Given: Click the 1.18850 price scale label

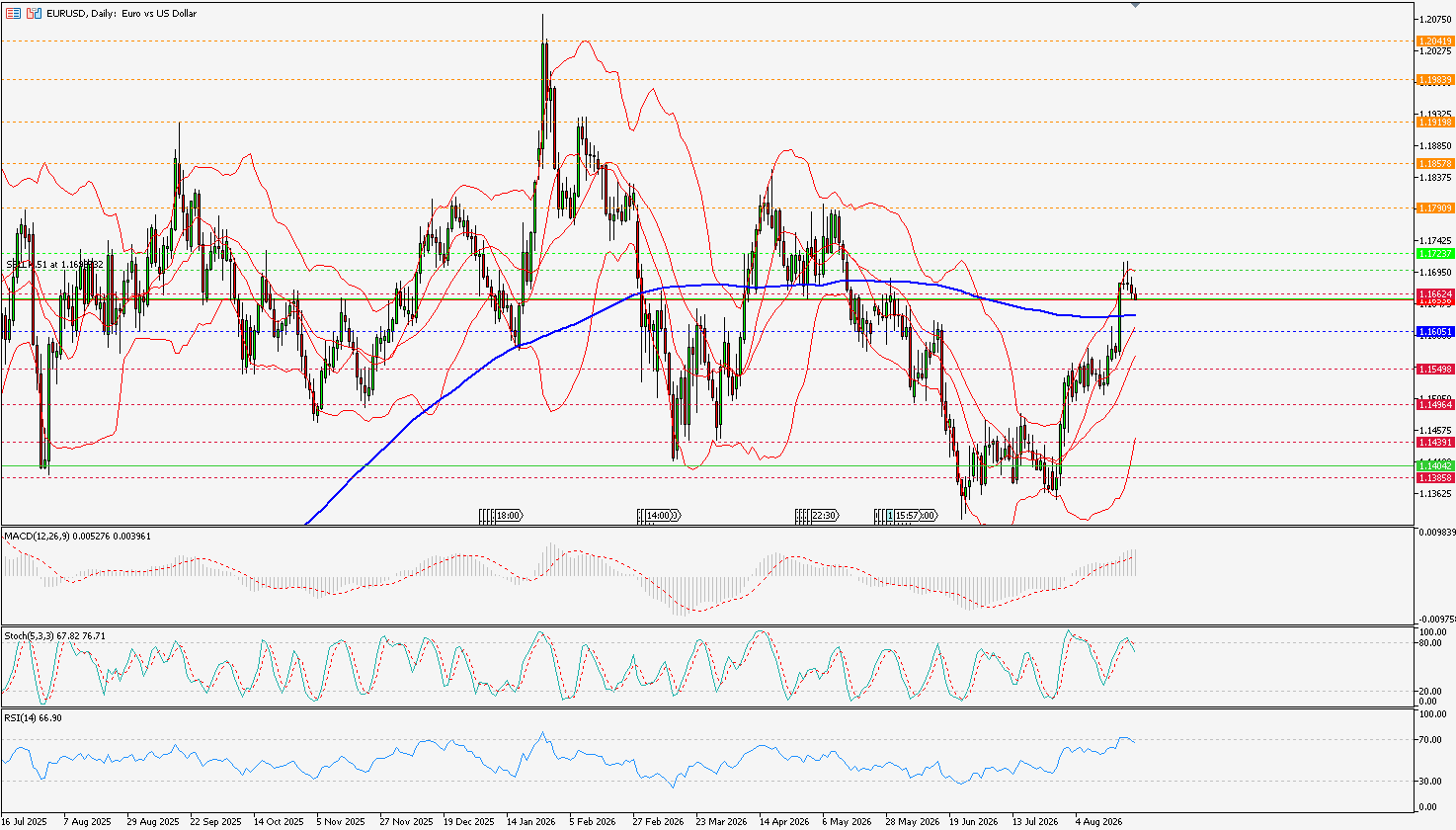Looking at the screenshot, I should point(1433,146).
